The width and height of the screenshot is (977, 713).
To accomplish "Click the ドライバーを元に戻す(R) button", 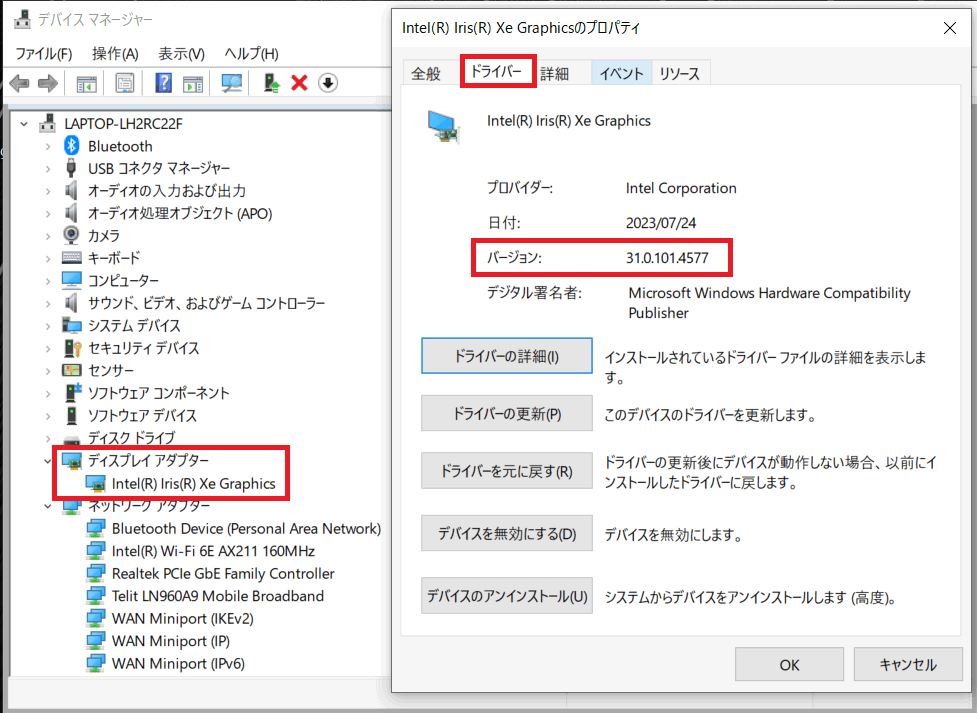I will (507, 471).
